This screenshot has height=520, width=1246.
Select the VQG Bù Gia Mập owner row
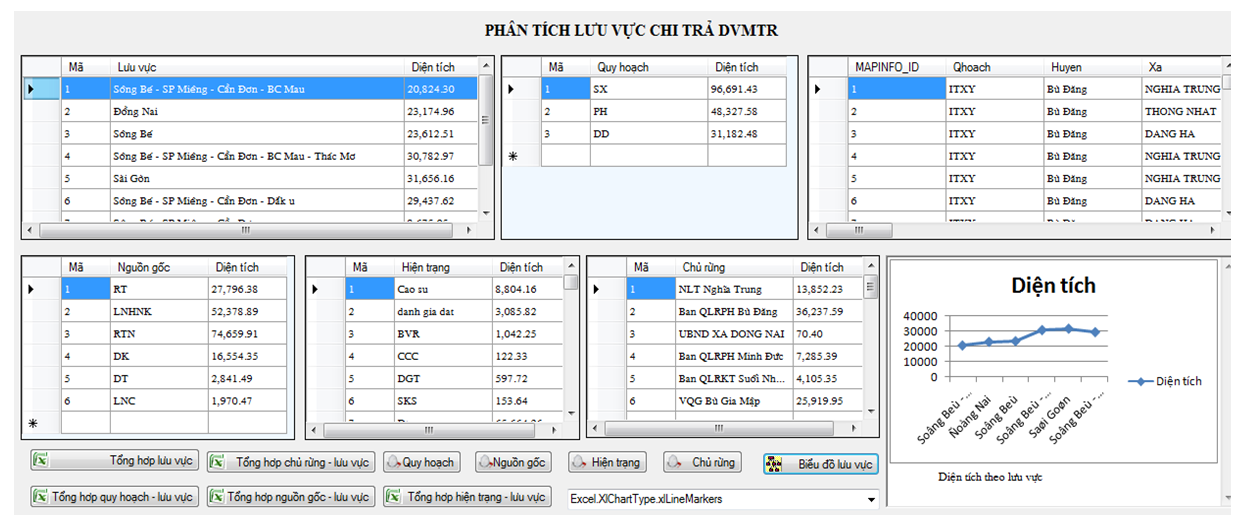(x=727, y=401)
